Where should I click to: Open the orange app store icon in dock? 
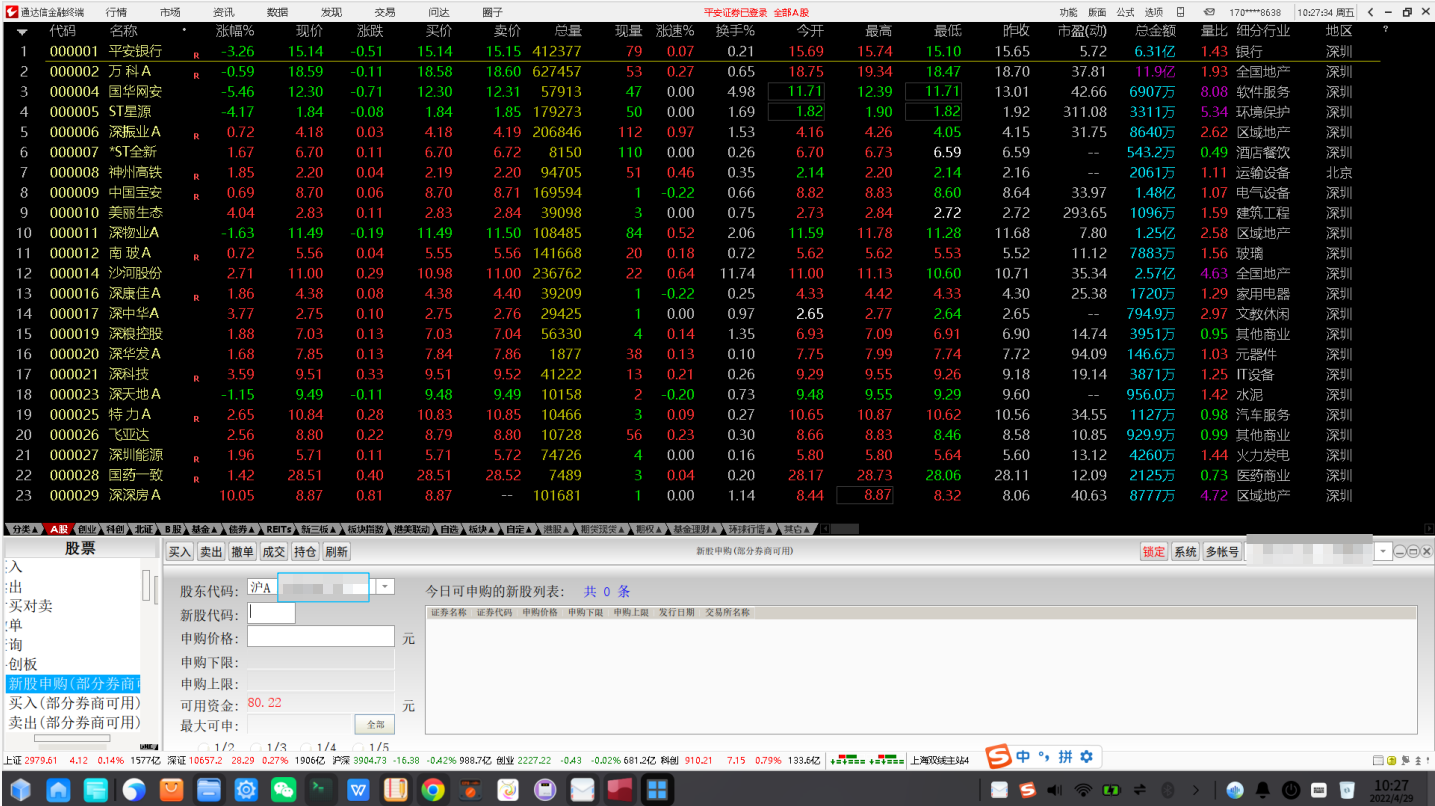pos(171,790)
